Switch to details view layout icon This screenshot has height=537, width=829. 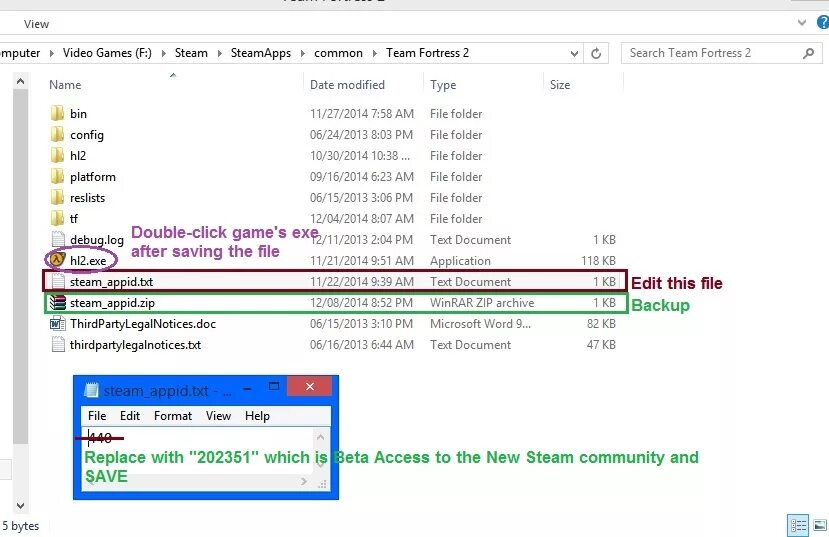point(798,525)
